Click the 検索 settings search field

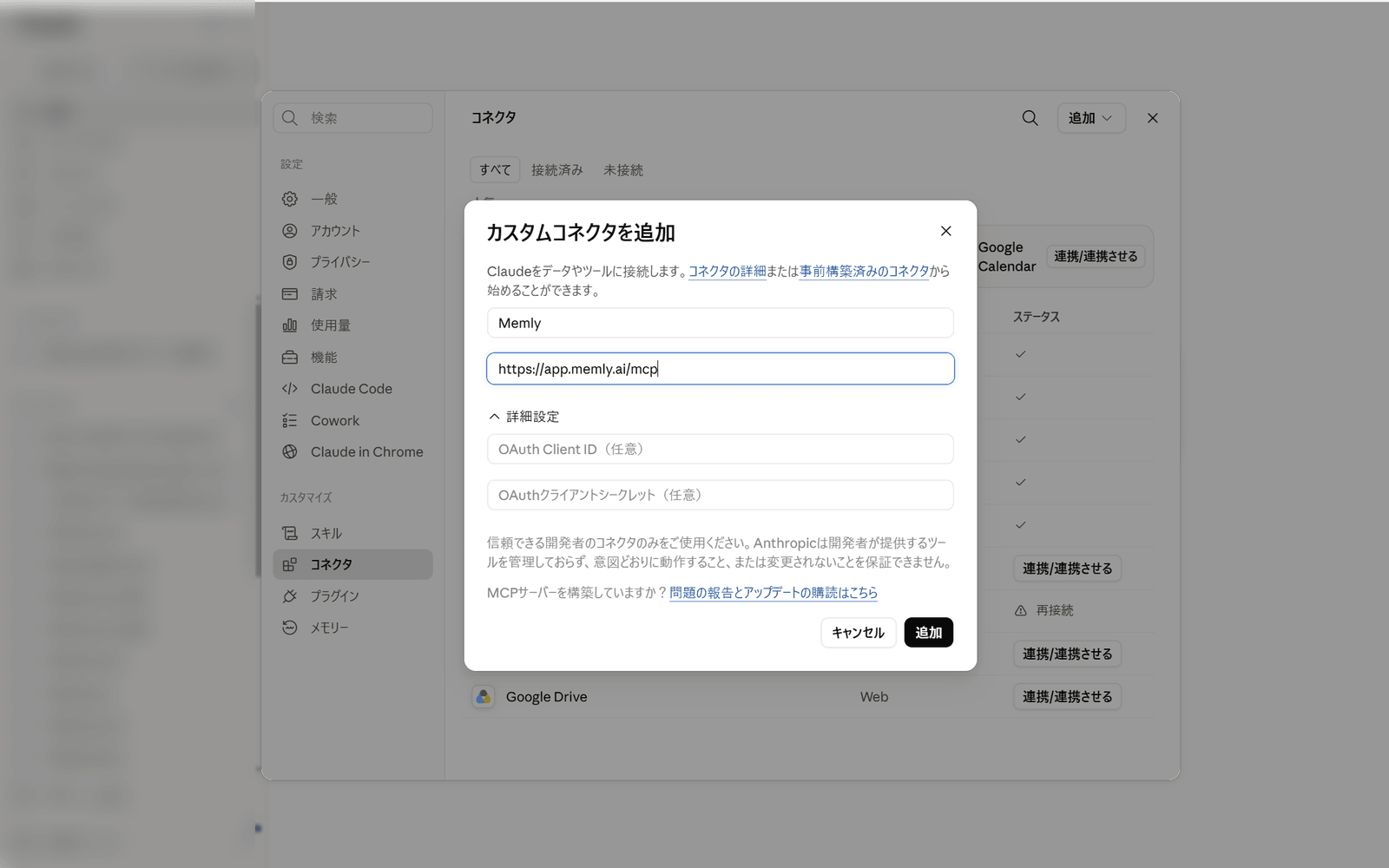coord(352,118)
